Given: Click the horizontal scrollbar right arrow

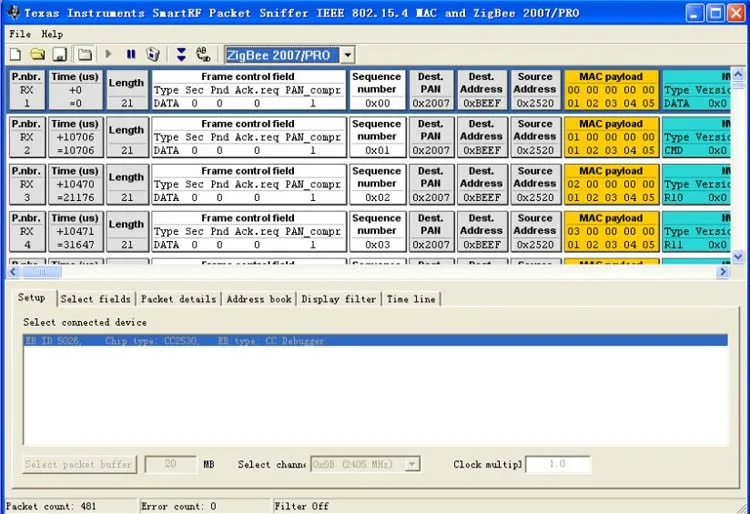Looking at the screenshot, I should [x=723, y=272].
